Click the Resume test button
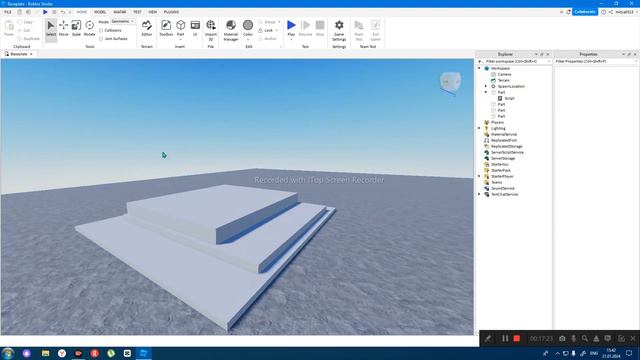The image size is (640, 360). (x=305, y=29)
